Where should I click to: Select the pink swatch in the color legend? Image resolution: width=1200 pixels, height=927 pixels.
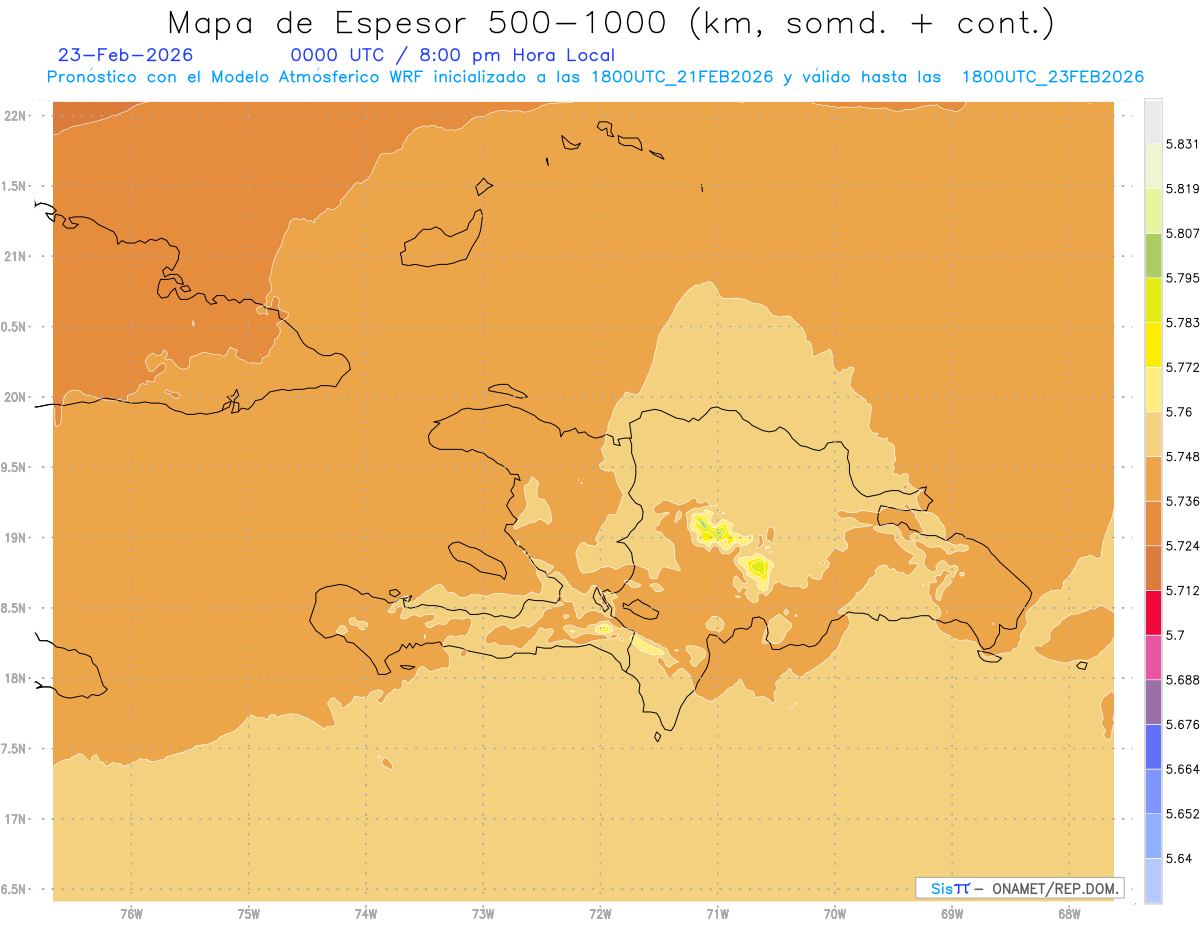point(1153,657)
